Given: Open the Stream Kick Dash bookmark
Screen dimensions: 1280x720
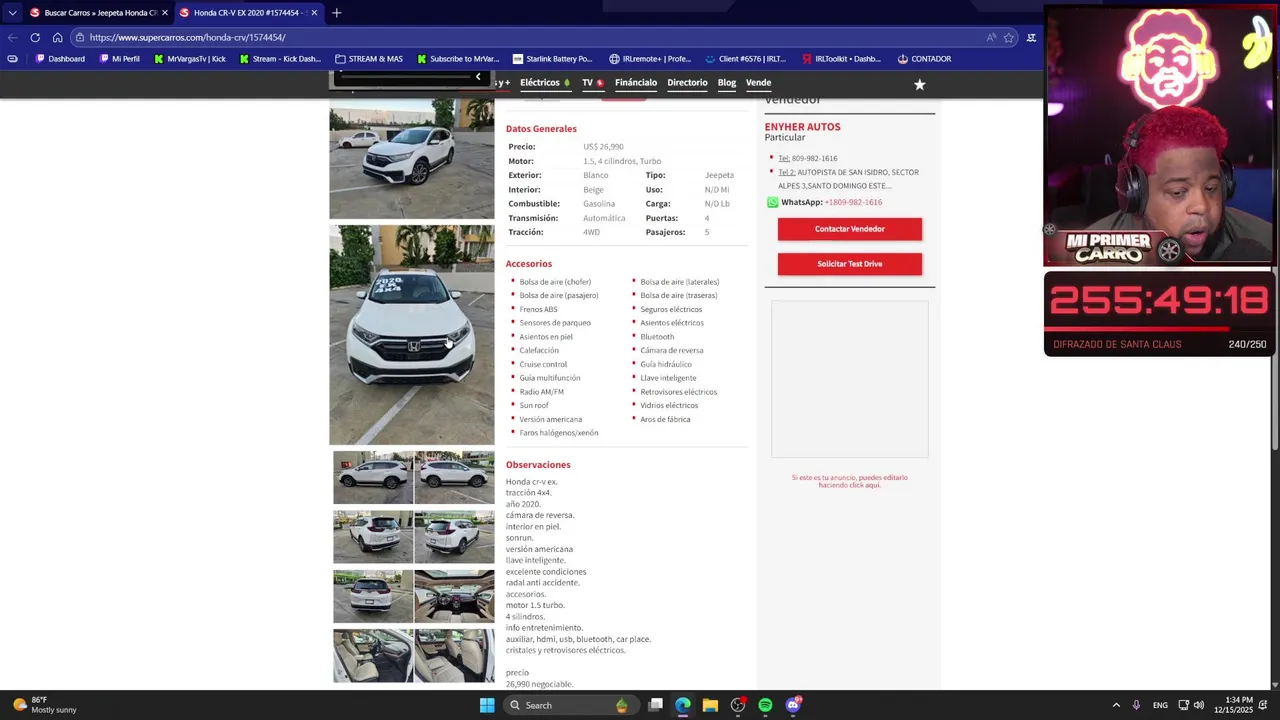Looking at the screenshot, I should click(280, 59).
